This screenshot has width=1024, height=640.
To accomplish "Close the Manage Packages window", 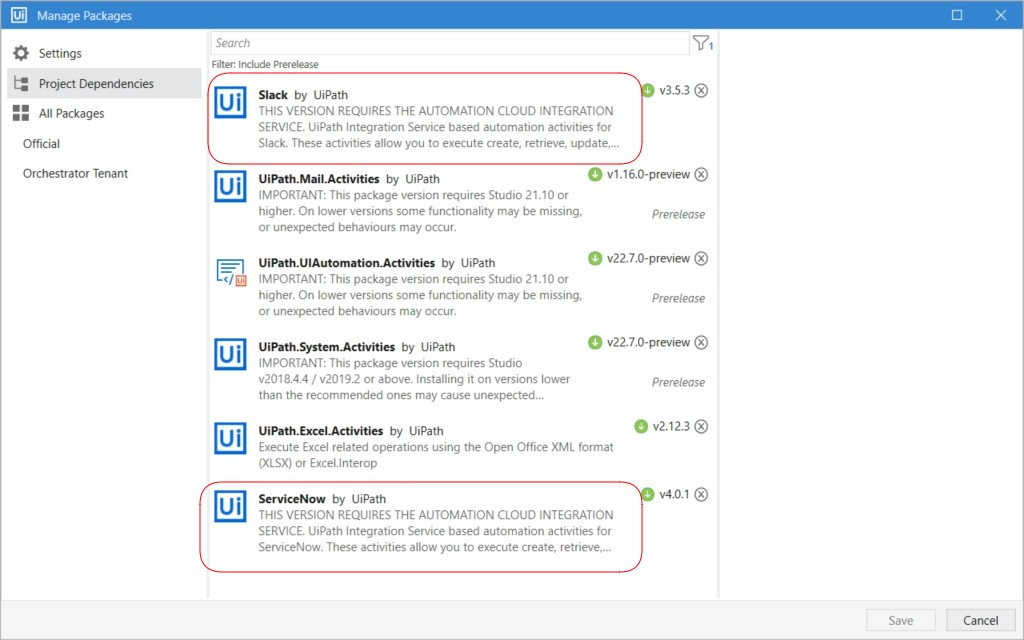I will (x=1000, y=15).
